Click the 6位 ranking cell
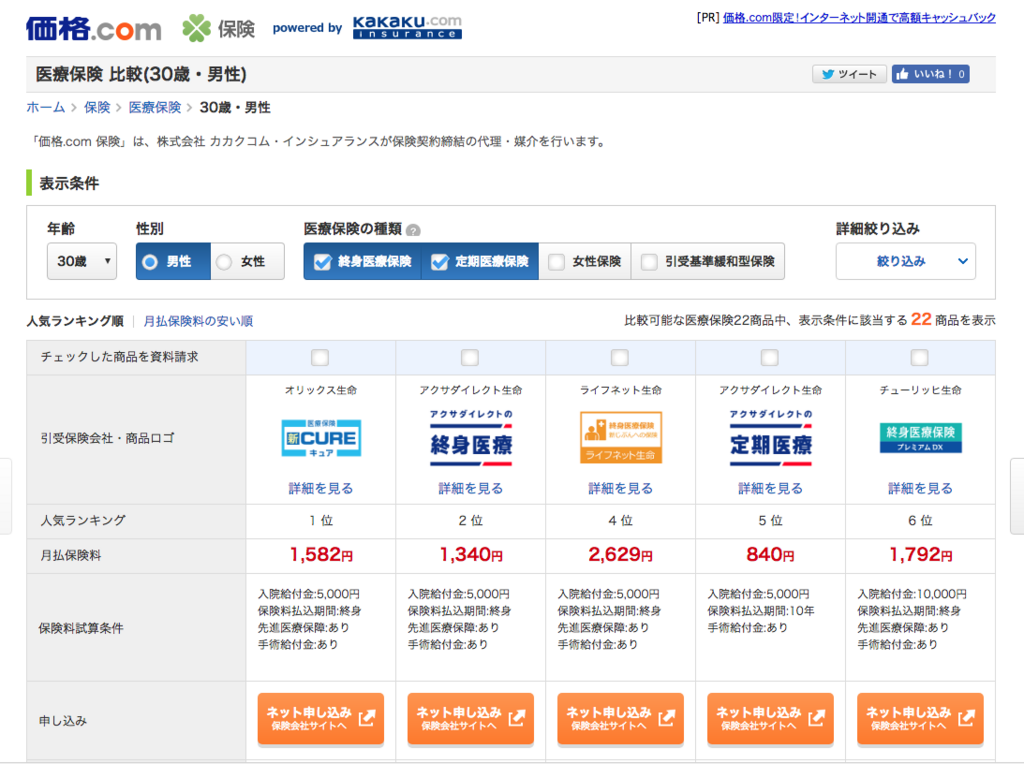This screenshot has width=1024, height=764. point(920,520)
